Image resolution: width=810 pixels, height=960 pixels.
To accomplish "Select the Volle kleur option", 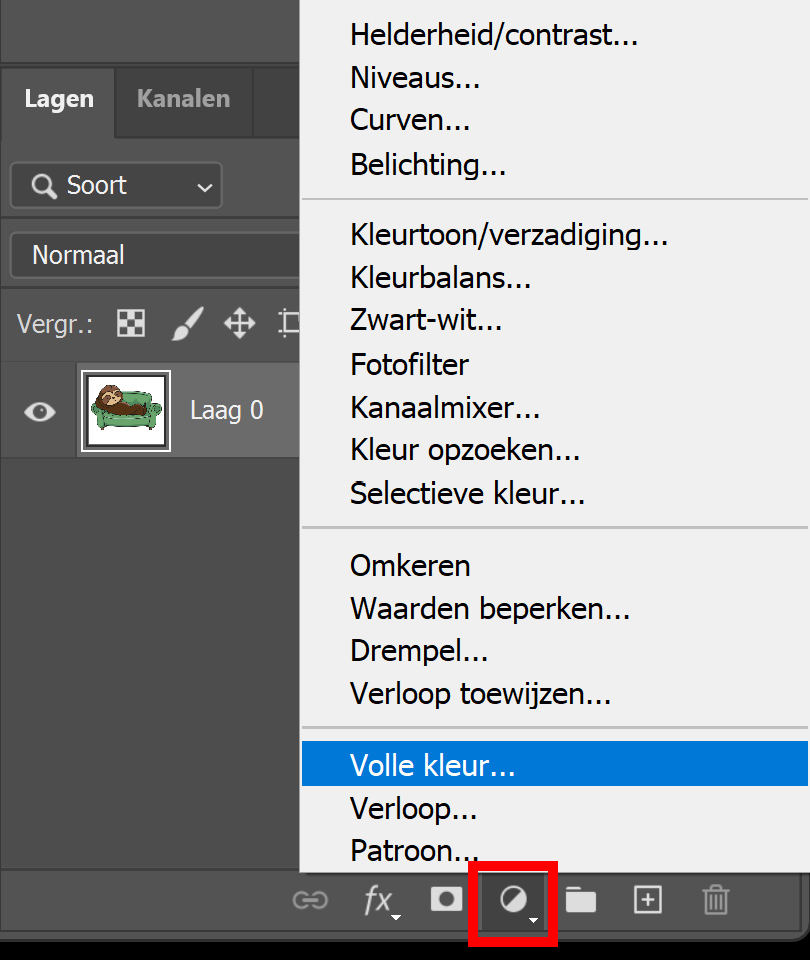I will click(415, 764).
